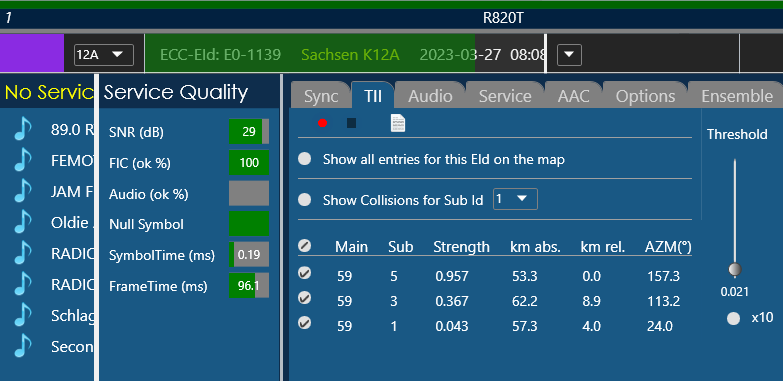Enable Show Collisions for Sub Id
Screen dimensions: 783x381
tap(304, 200)
